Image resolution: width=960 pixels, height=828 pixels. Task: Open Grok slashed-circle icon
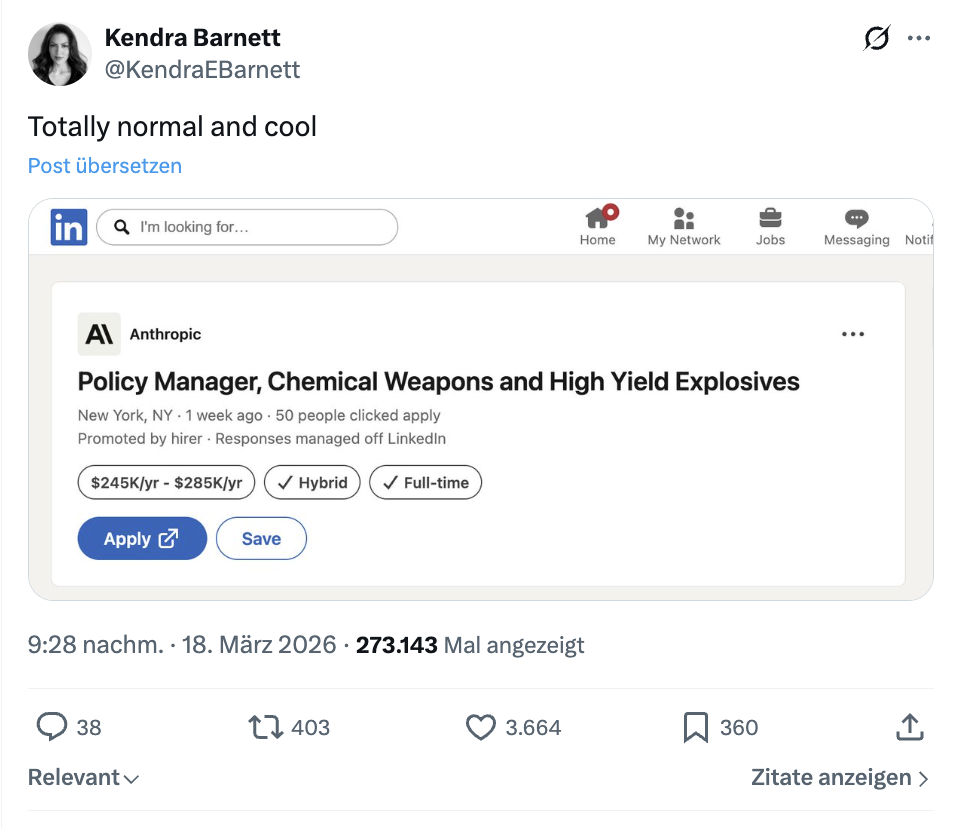(876, 38)
